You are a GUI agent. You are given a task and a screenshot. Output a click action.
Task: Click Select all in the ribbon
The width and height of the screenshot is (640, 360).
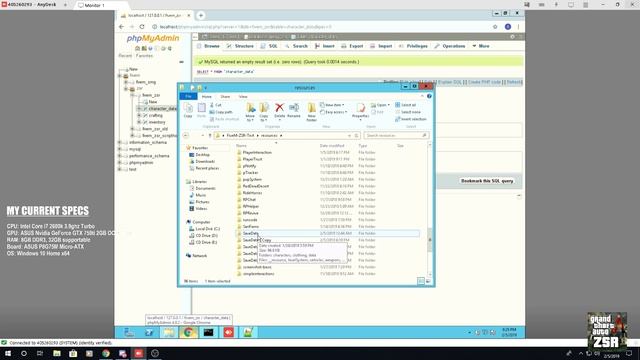[405, 105]
